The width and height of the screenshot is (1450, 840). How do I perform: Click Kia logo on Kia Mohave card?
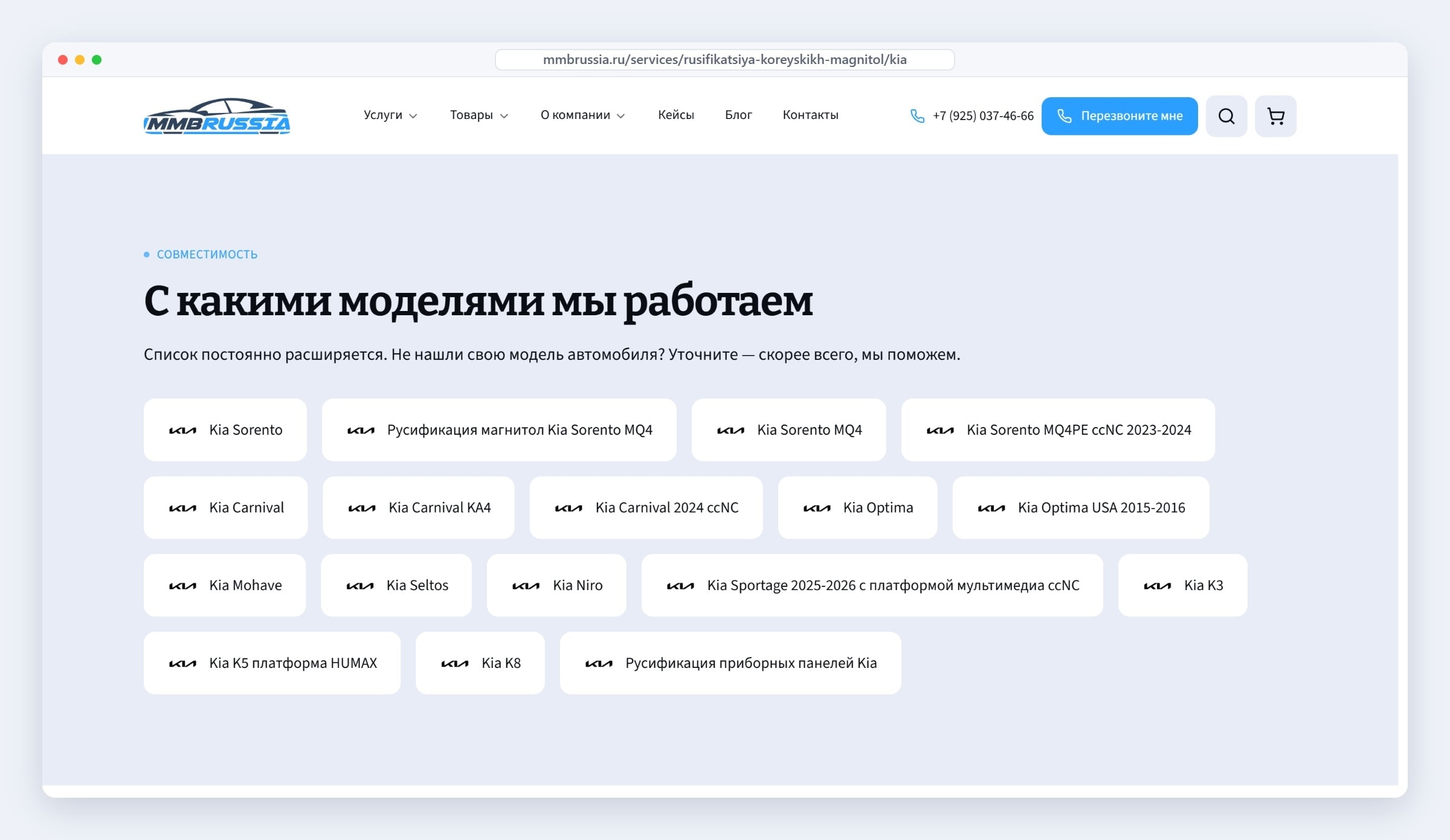[182, 586]
